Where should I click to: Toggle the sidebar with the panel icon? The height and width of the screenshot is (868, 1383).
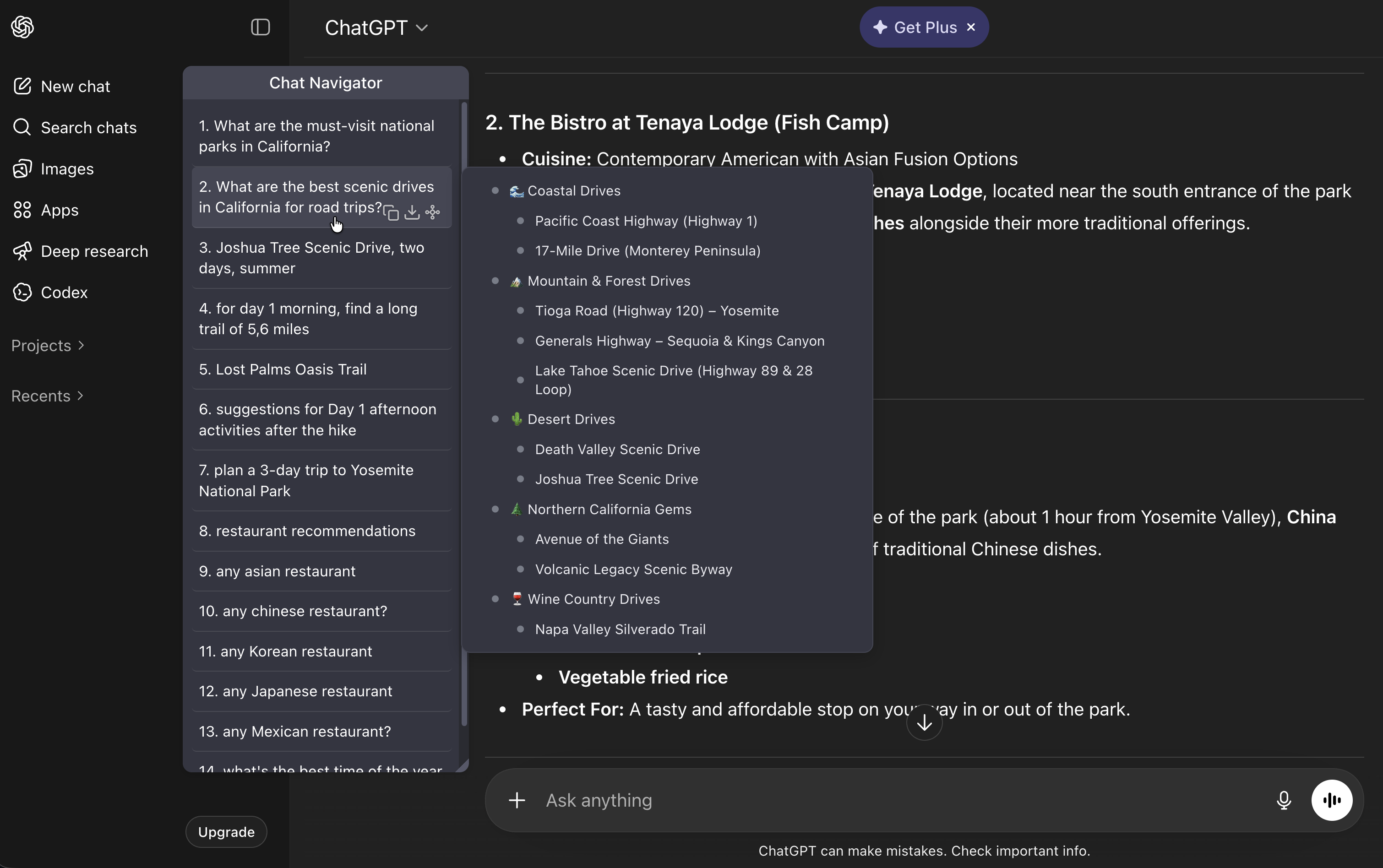click(x=261, y=27)
